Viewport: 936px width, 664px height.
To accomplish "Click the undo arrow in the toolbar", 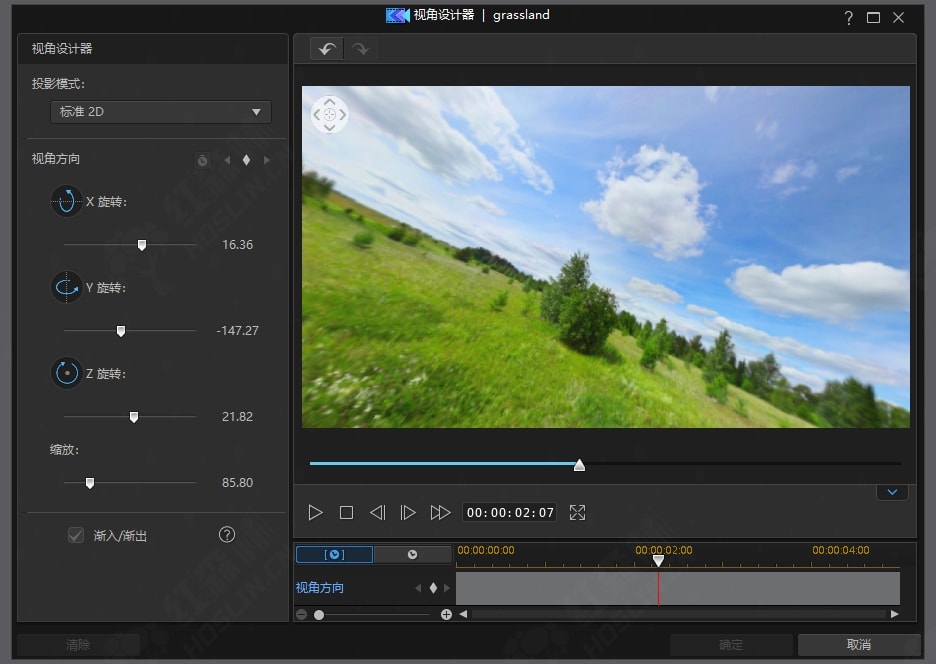I will click(x=327, y=49).
